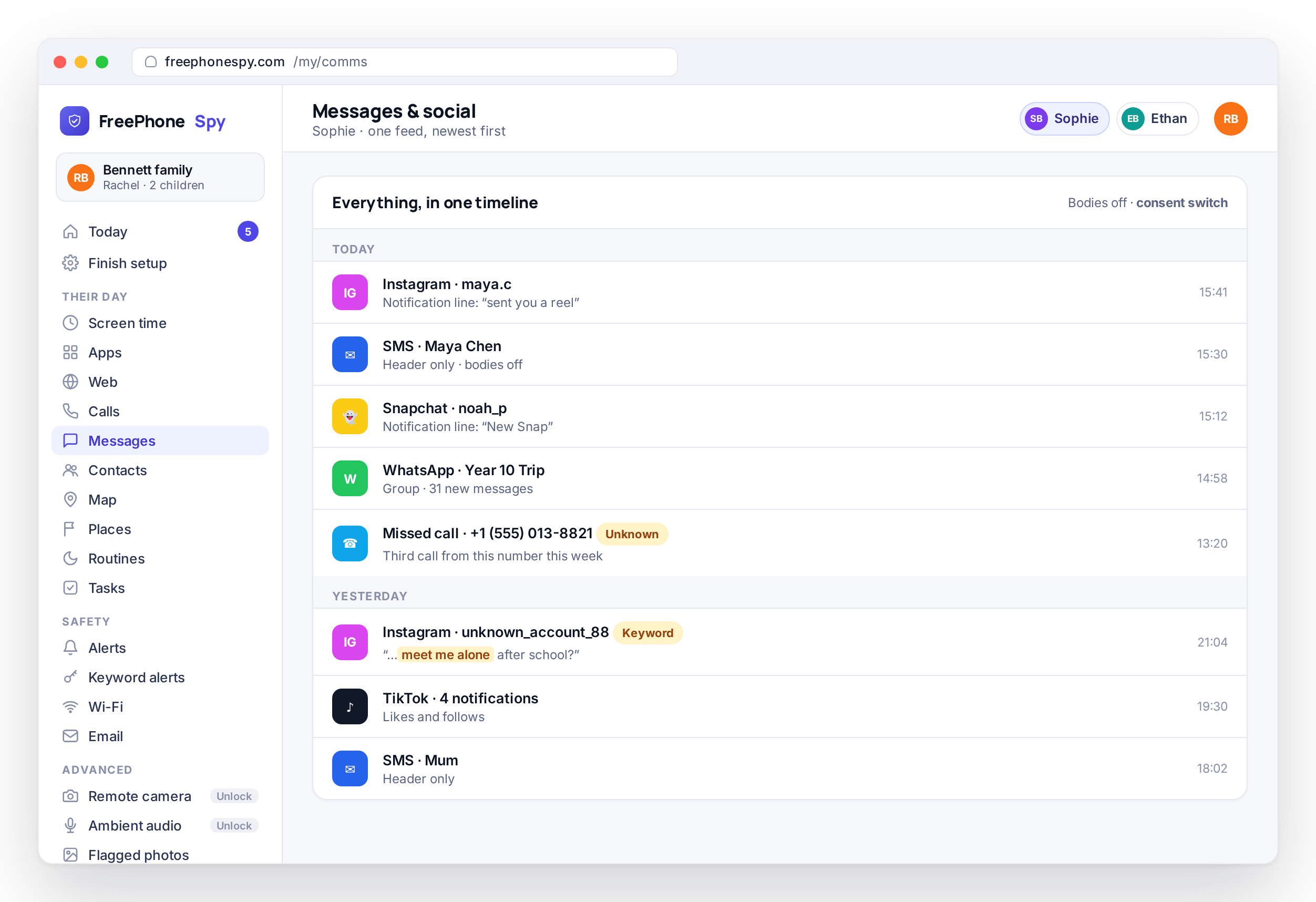Screen dimensions: 1316x902
Task: Click the consent switch link
Action: click(1182, 203)
